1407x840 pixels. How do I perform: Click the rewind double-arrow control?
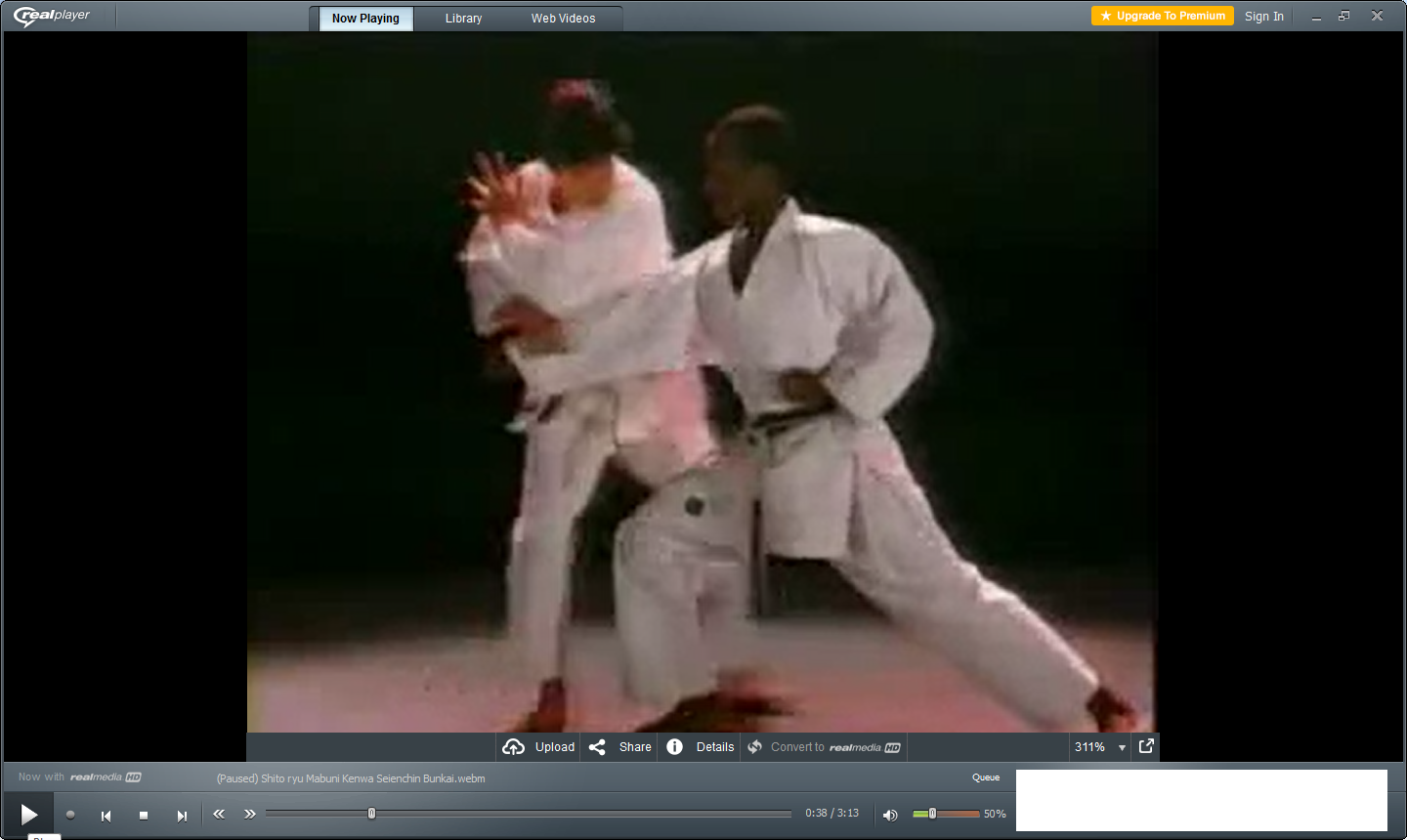tap(219, 813)
